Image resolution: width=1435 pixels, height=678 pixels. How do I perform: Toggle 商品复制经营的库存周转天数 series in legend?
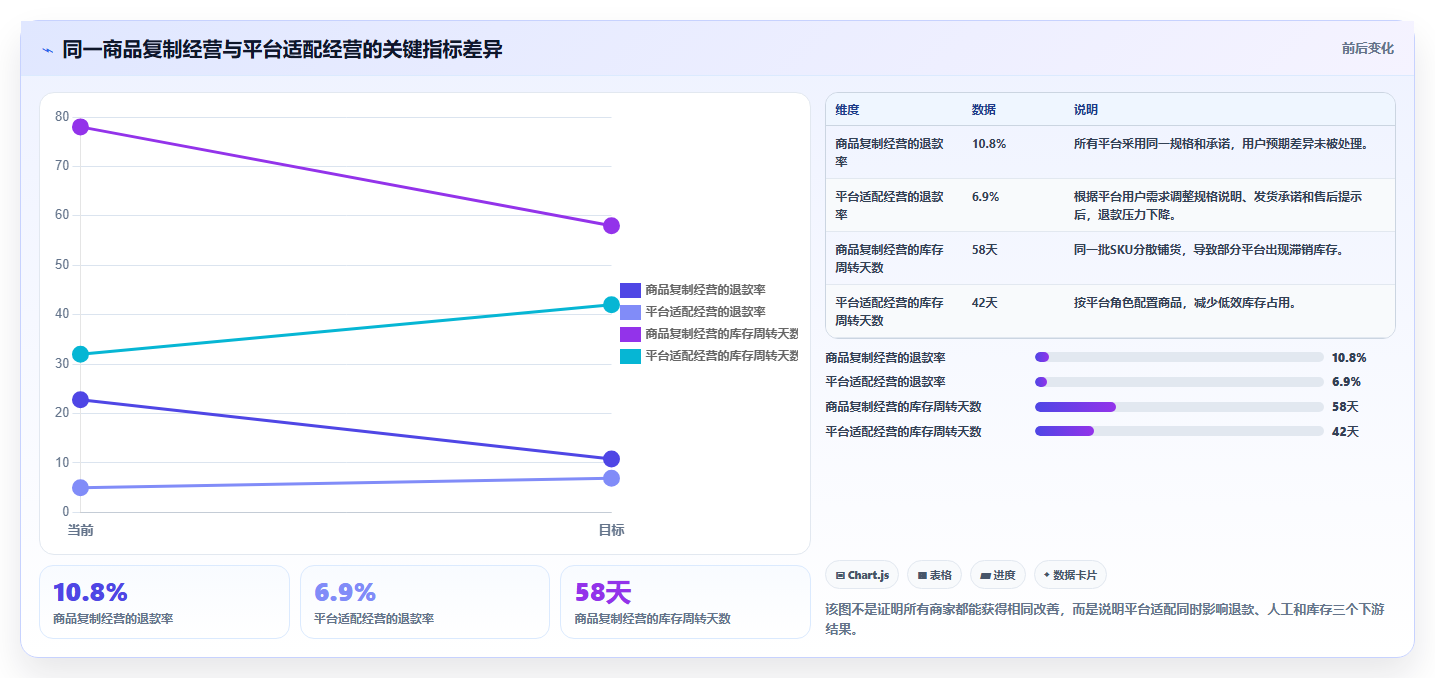pos(709,334)
